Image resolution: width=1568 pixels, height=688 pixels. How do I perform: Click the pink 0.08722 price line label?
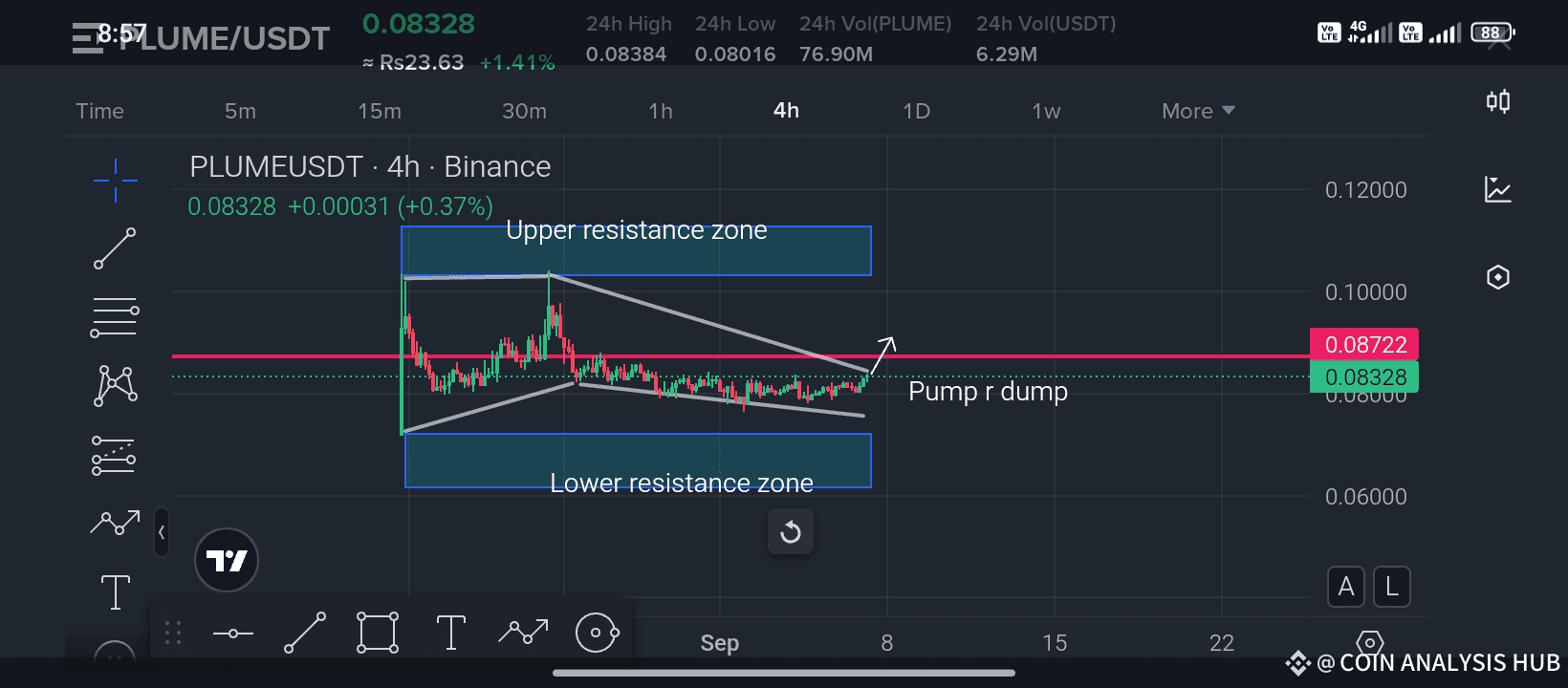click(x=1364, y=344)
